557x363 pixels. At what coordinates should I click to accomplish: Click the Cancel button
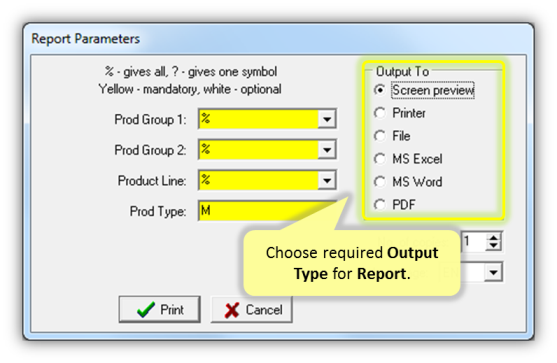click(x=252, y=309)
